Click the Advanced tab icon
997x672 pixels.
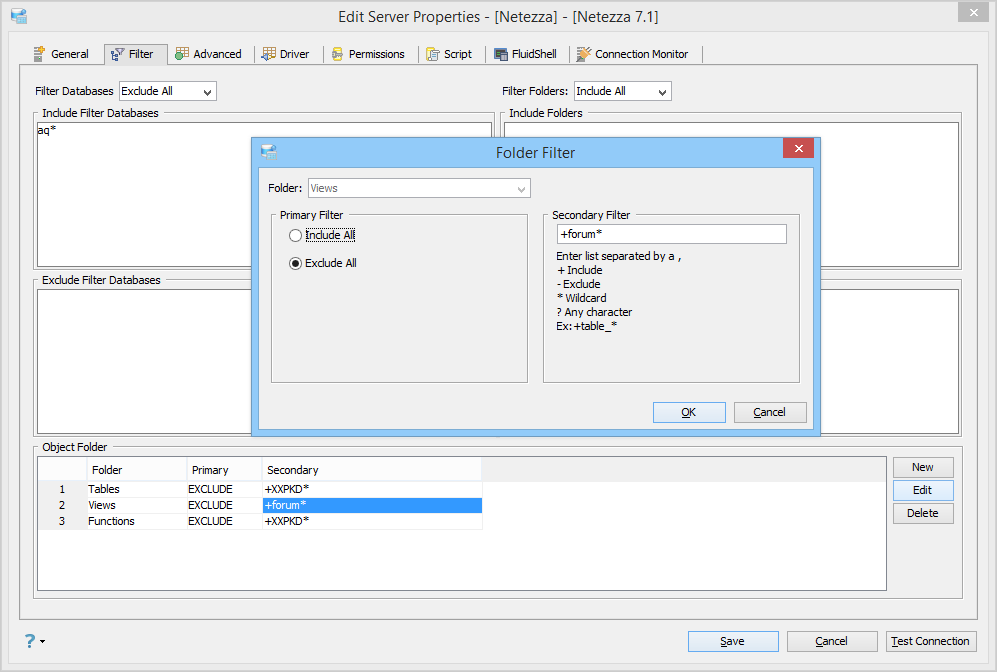pos(182,54)
